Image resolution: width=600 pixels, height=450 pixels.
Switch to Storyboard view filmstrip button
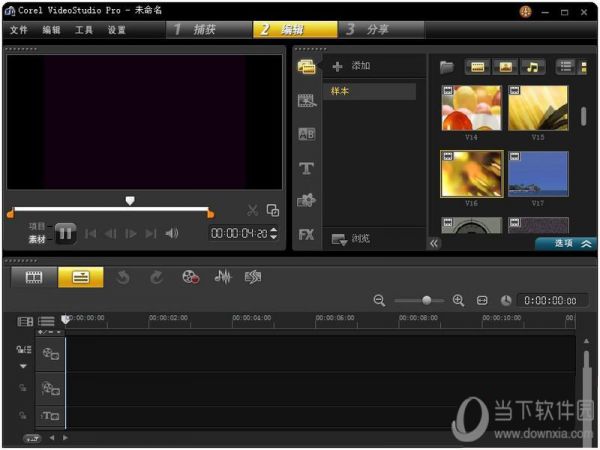34,277
